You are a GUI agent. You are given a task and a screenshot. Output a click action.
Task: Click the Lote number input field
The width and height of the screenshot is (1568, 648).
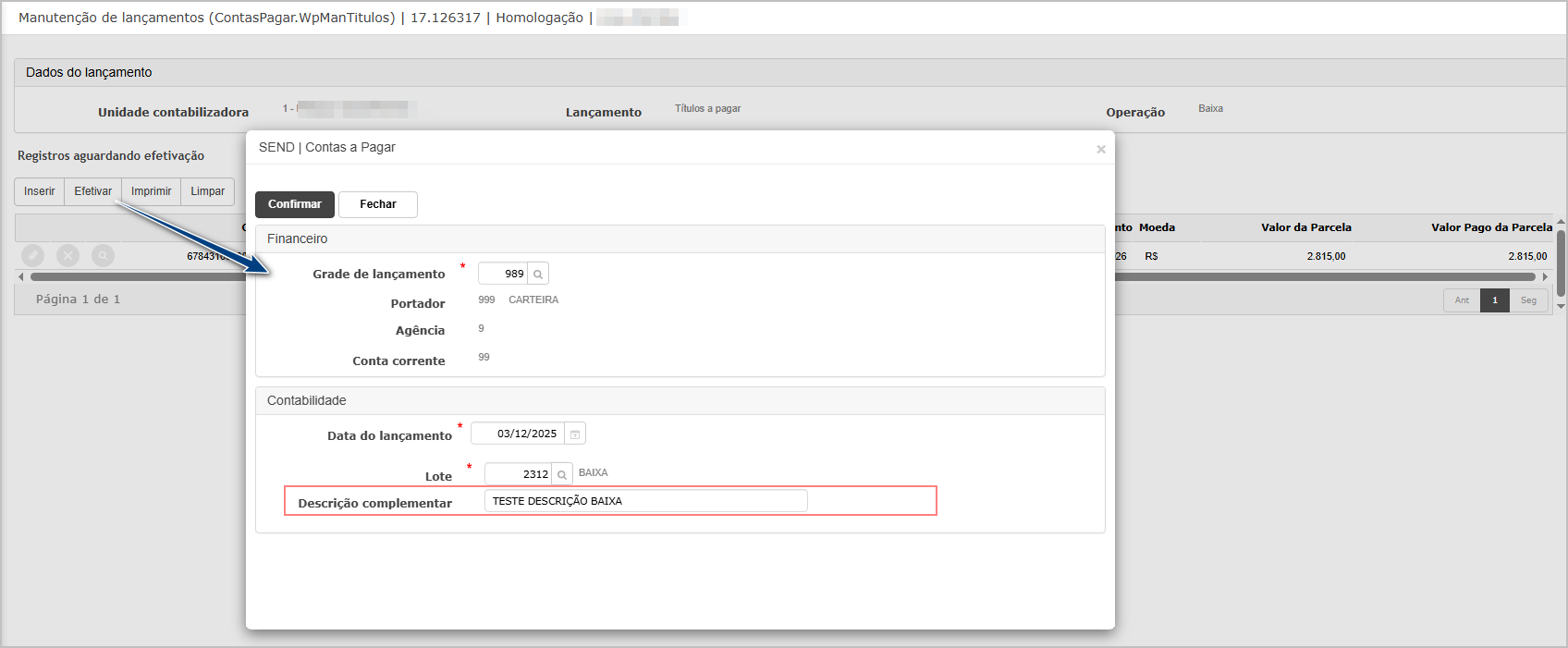click(x=519, y=474)
